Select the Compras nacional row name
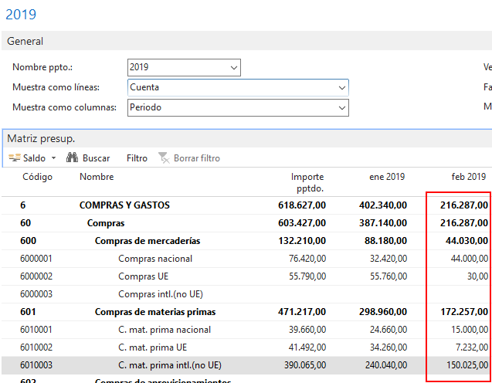The image size is (492, 383). [155, 259]
